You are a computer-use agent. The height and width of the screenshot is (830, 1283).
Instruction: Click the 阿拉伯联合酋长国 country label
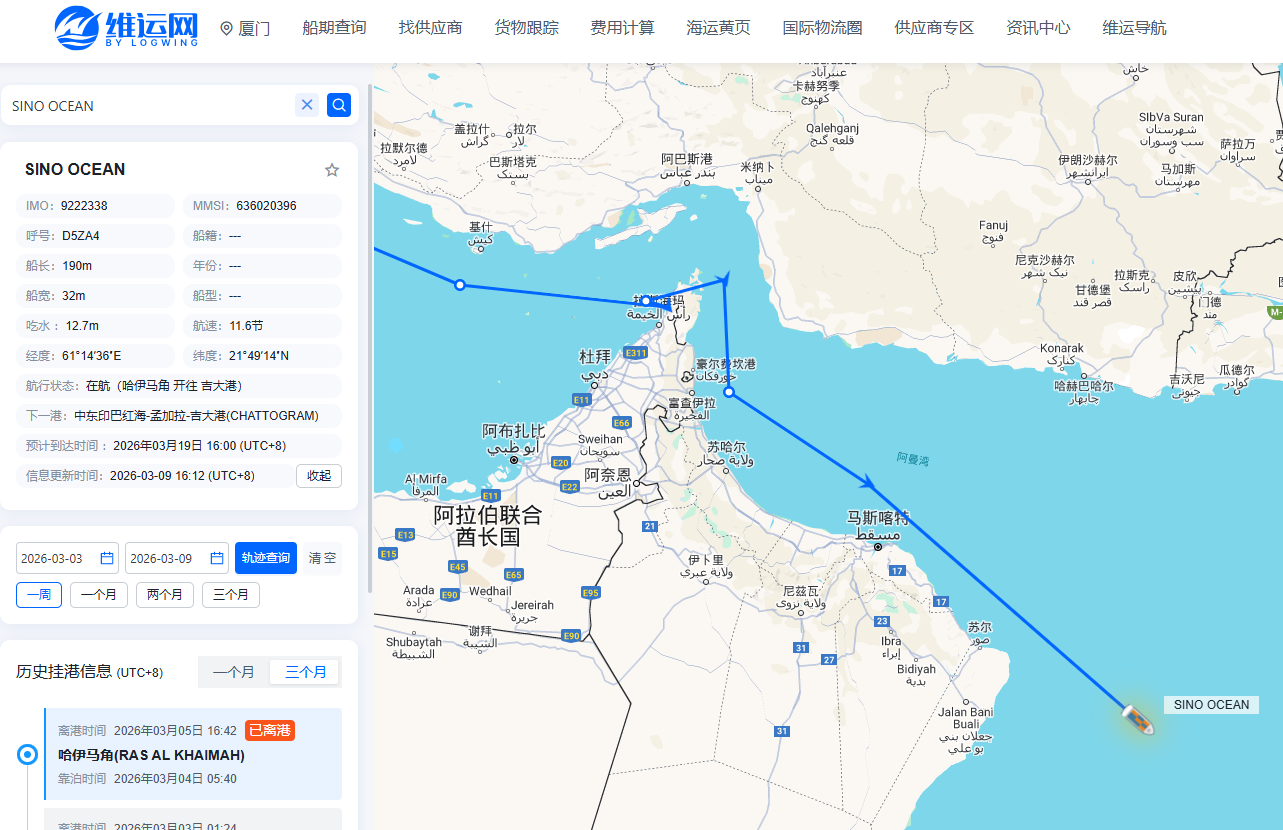pos(488,525)
